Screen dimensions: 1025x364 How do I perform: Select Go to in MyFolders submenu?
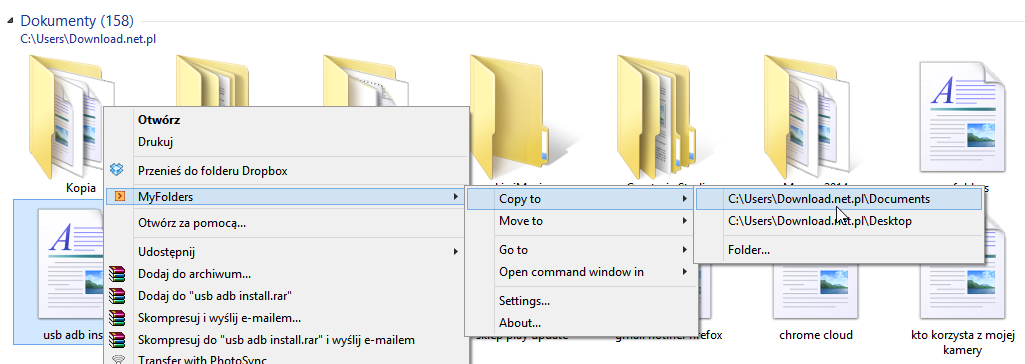tap(580, 250)
